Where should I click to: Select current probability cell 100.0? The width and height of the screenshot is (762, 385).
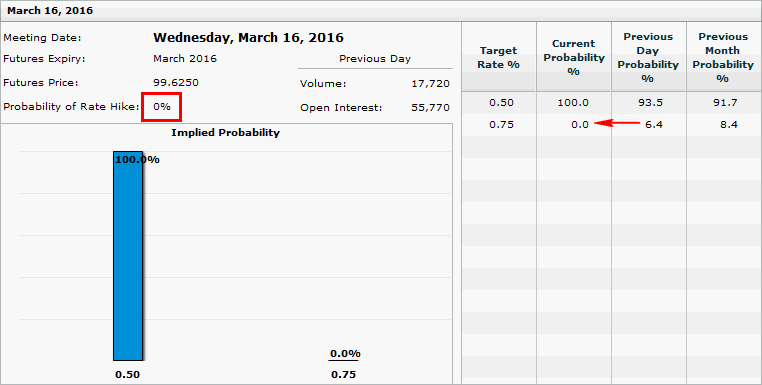pos(574,103)
